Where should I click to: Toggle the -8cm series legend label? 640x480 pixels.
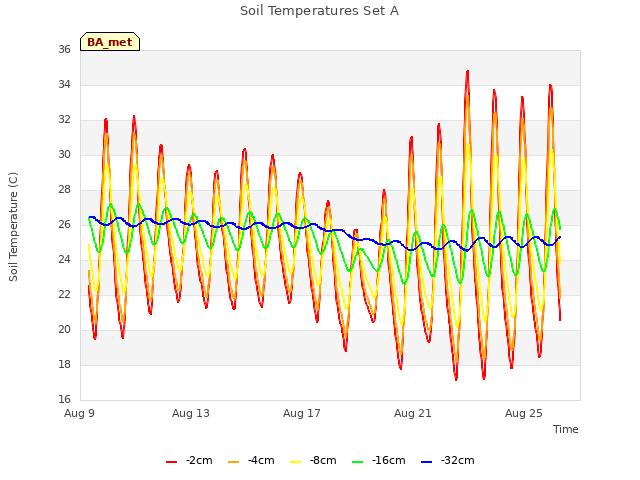click(323, 460)
